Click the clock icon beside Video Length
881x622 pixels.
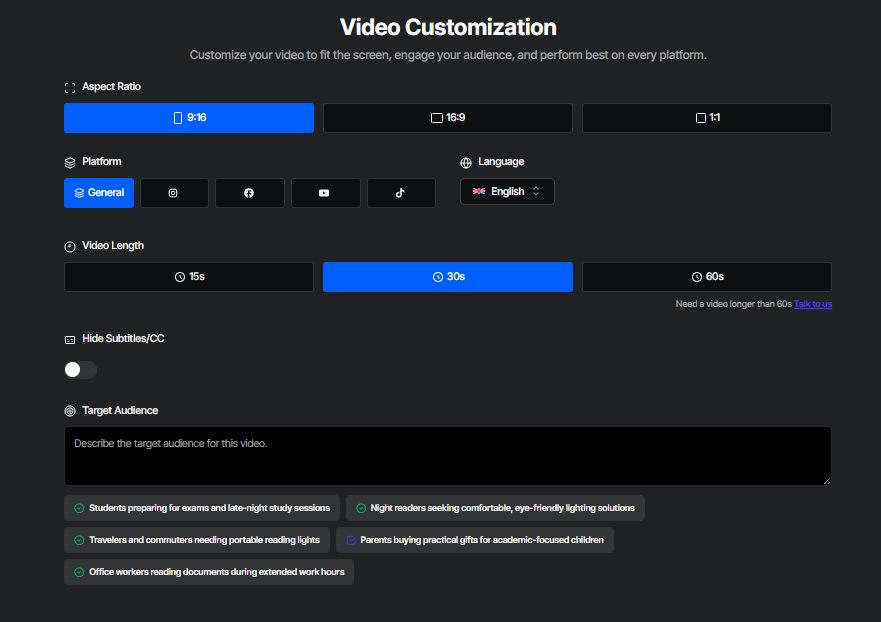tap(69, 245)
